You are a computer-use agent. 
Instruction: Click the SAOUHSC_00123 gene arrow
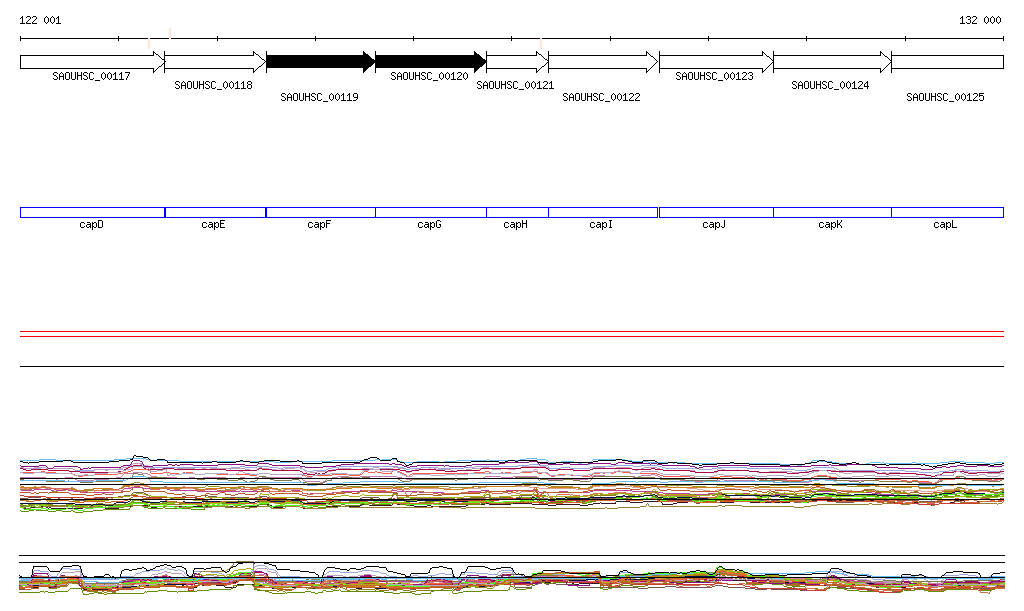(715, 62)
